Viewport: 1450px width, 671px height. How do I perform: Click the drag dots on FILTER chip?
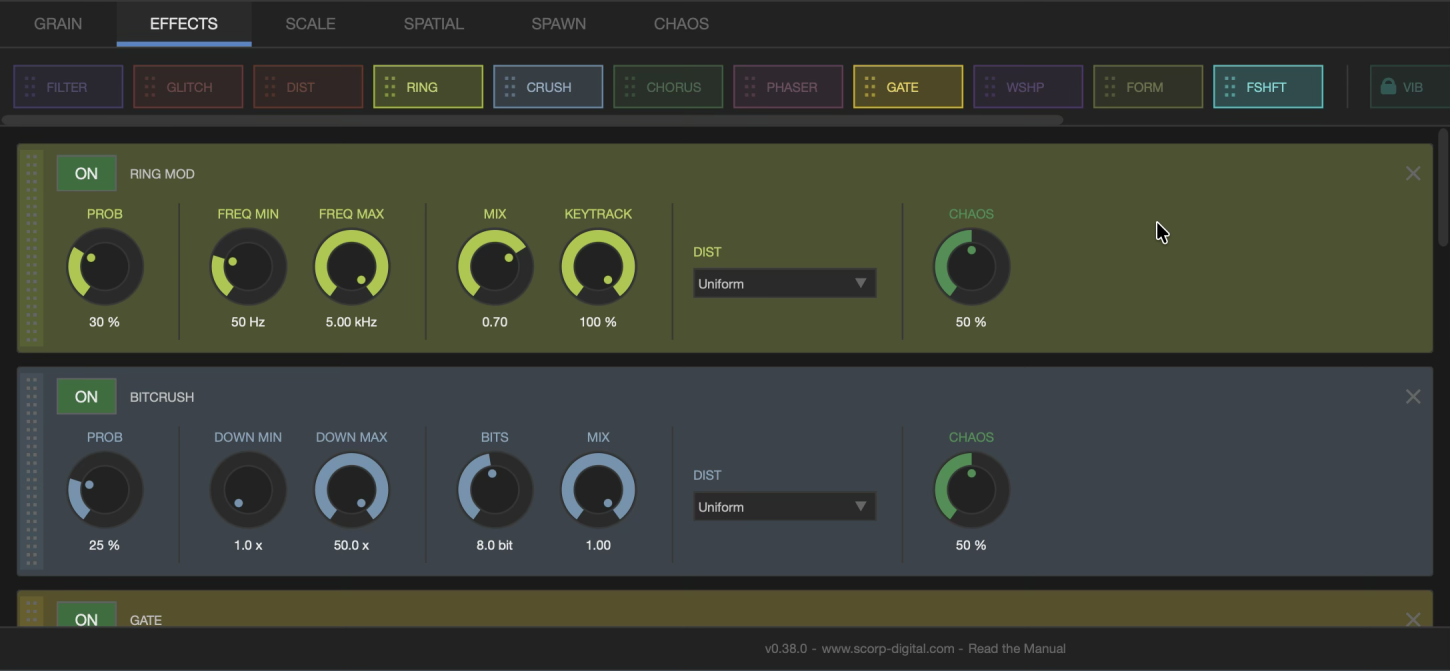pos(30,87)
